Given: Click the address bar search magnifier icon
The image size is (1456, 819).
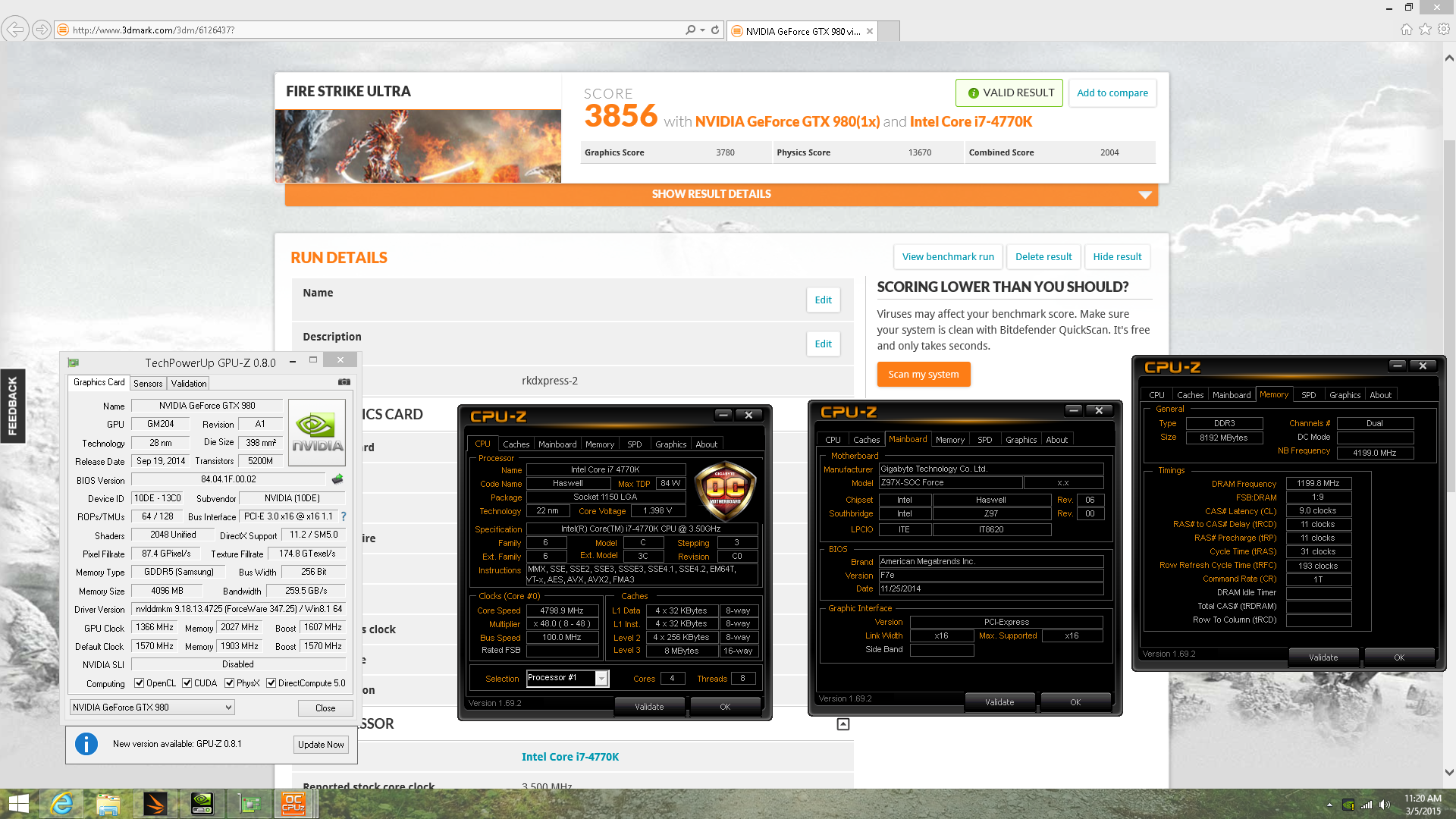Looking at the screenshot, I should pyautogui.click(x=690, y=30).
